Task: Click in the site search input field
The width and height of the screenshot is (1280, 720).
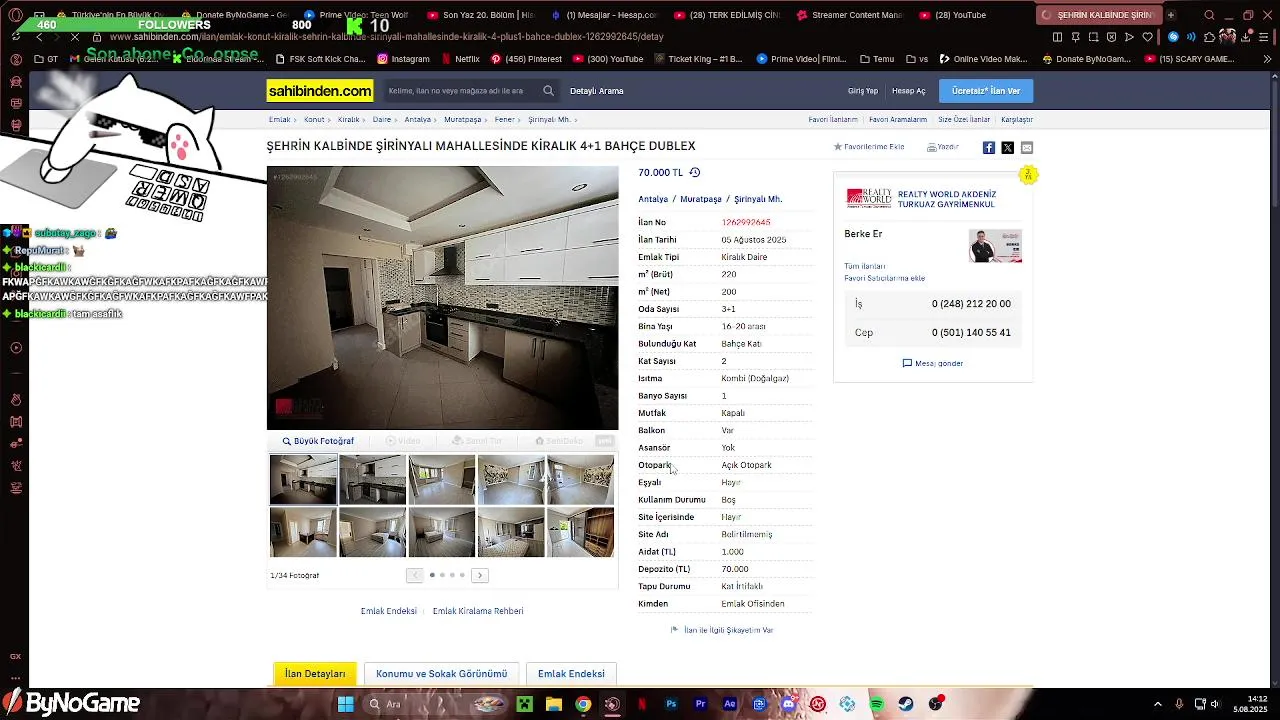Action: click(461, 91)
